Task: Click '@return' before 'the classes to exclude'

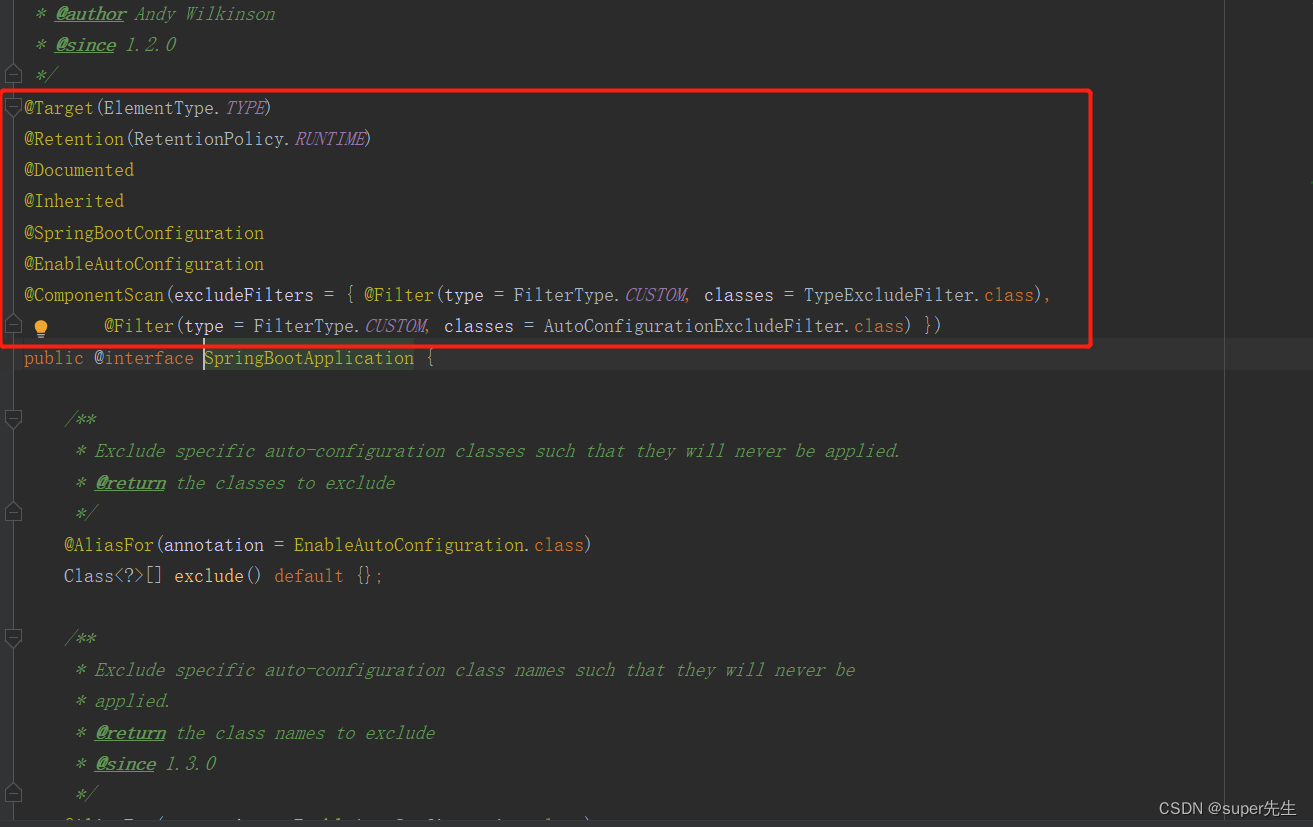Action: (130, 483)
